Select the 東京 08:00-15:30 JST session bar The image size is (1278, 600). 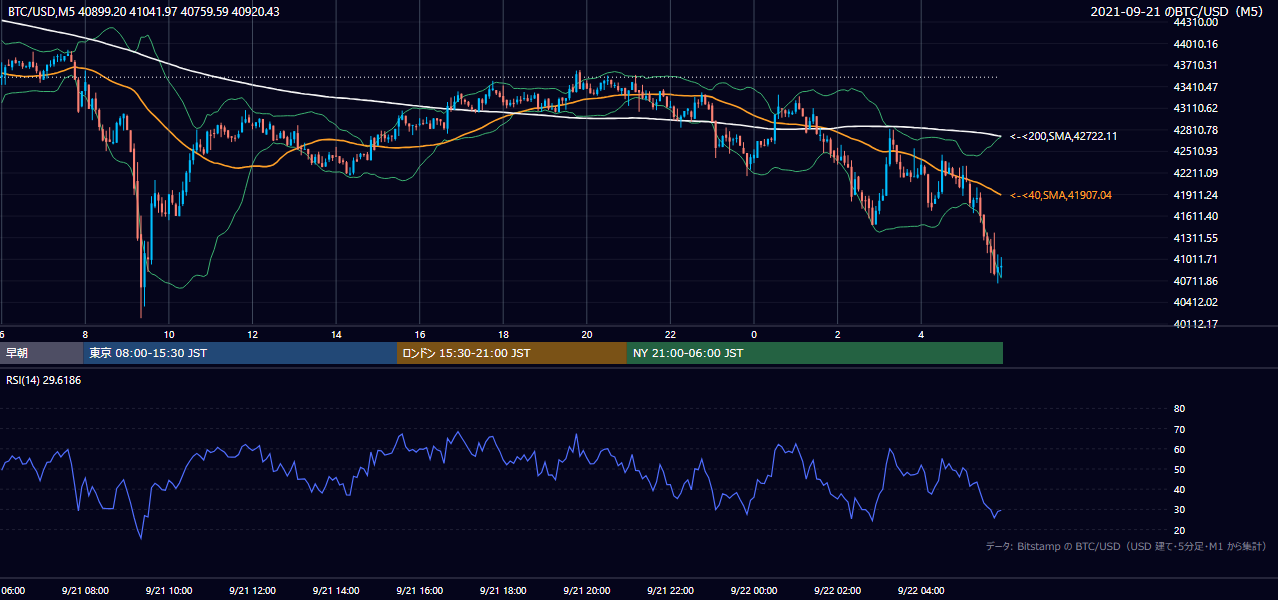(240, 353)
